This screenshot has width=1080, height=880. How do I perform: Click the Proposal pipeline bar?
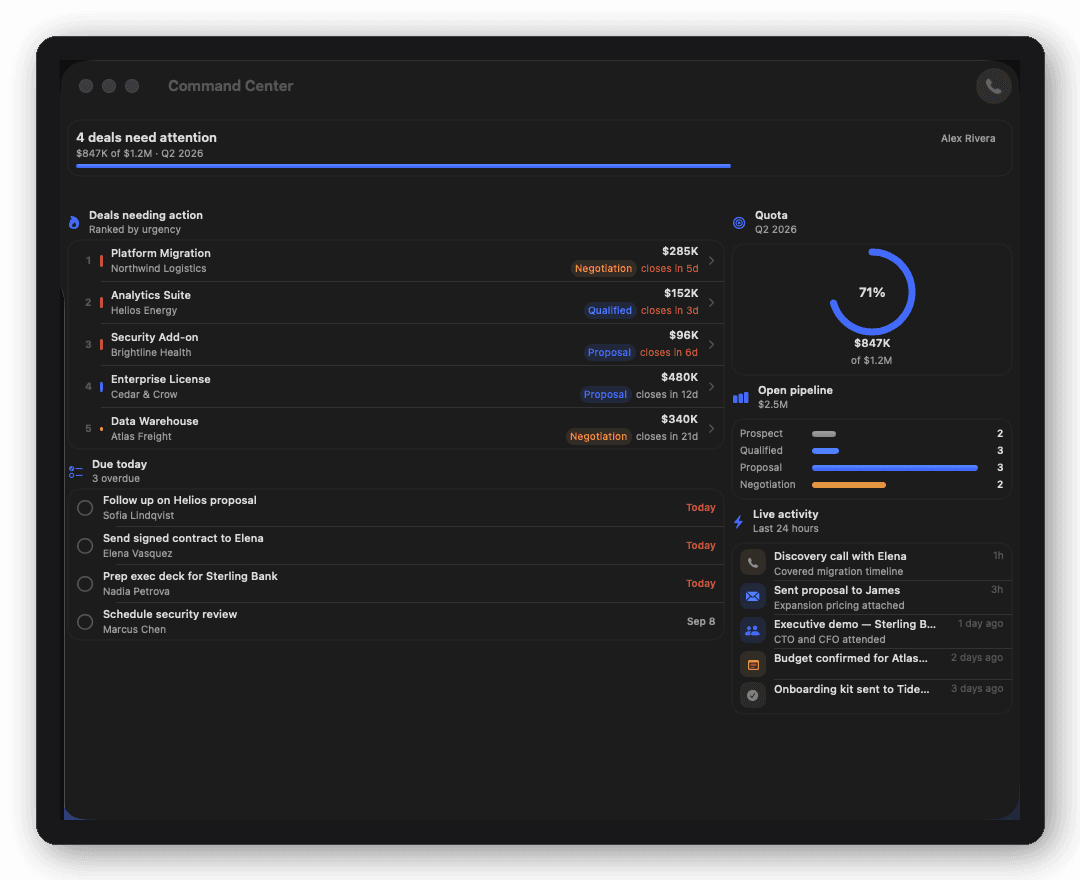(x=895, y=468)
